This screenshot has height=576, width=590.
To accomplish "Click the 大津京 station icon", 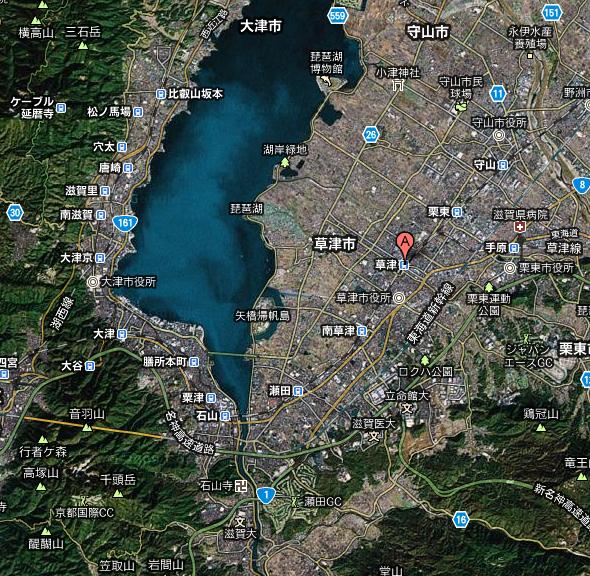I will (x=100, y=258).
